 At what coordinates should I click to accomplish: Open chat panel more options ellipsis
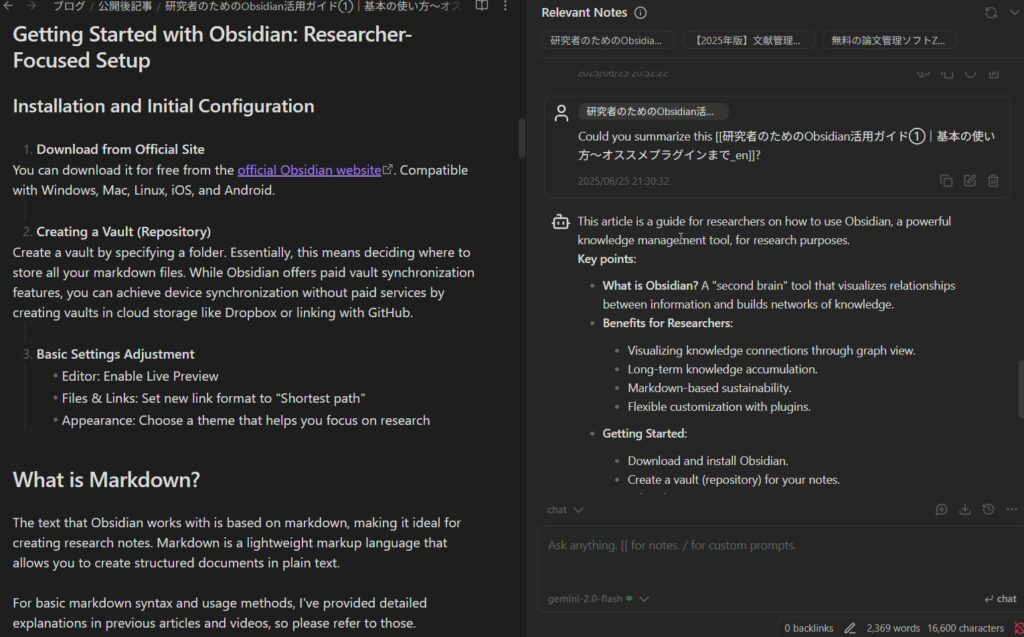1012,510
